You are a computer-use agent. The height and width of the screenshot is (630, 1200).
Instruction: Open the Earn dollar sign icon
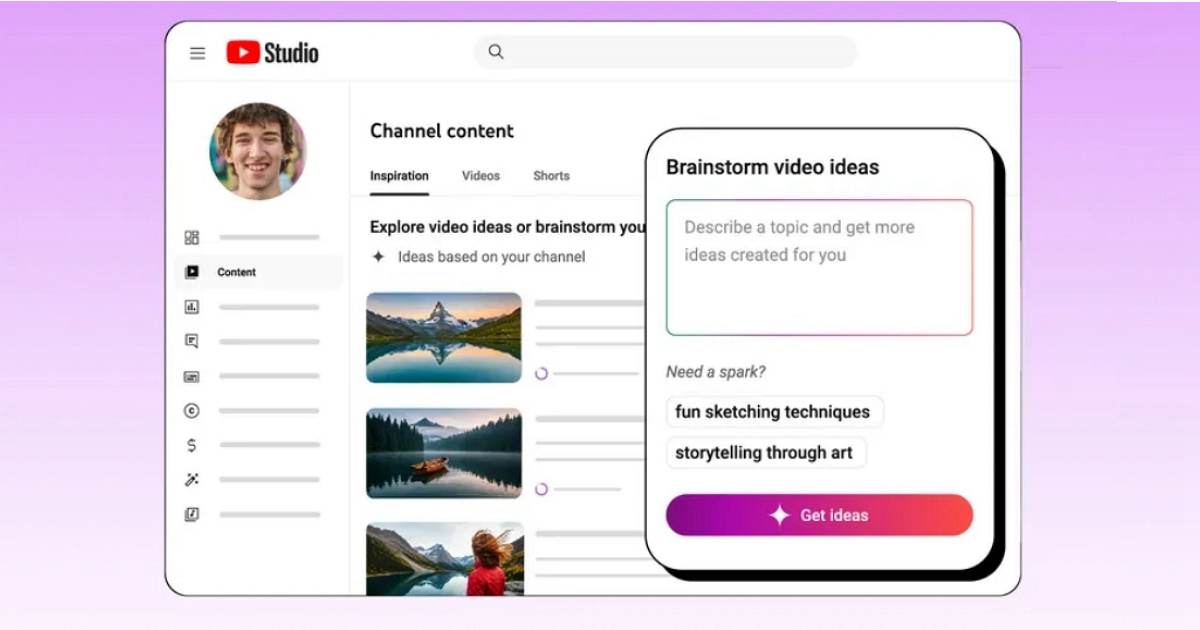point(192,445)
